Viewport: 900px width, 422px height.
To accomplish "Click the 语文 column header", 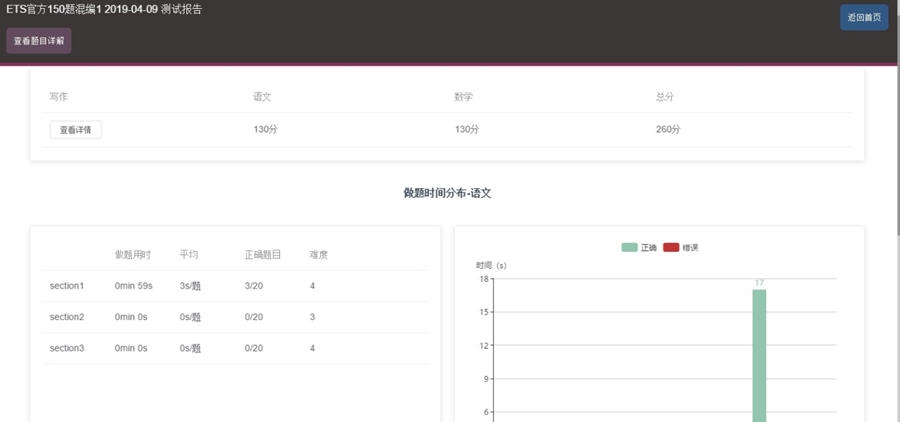I will (263, 97).
